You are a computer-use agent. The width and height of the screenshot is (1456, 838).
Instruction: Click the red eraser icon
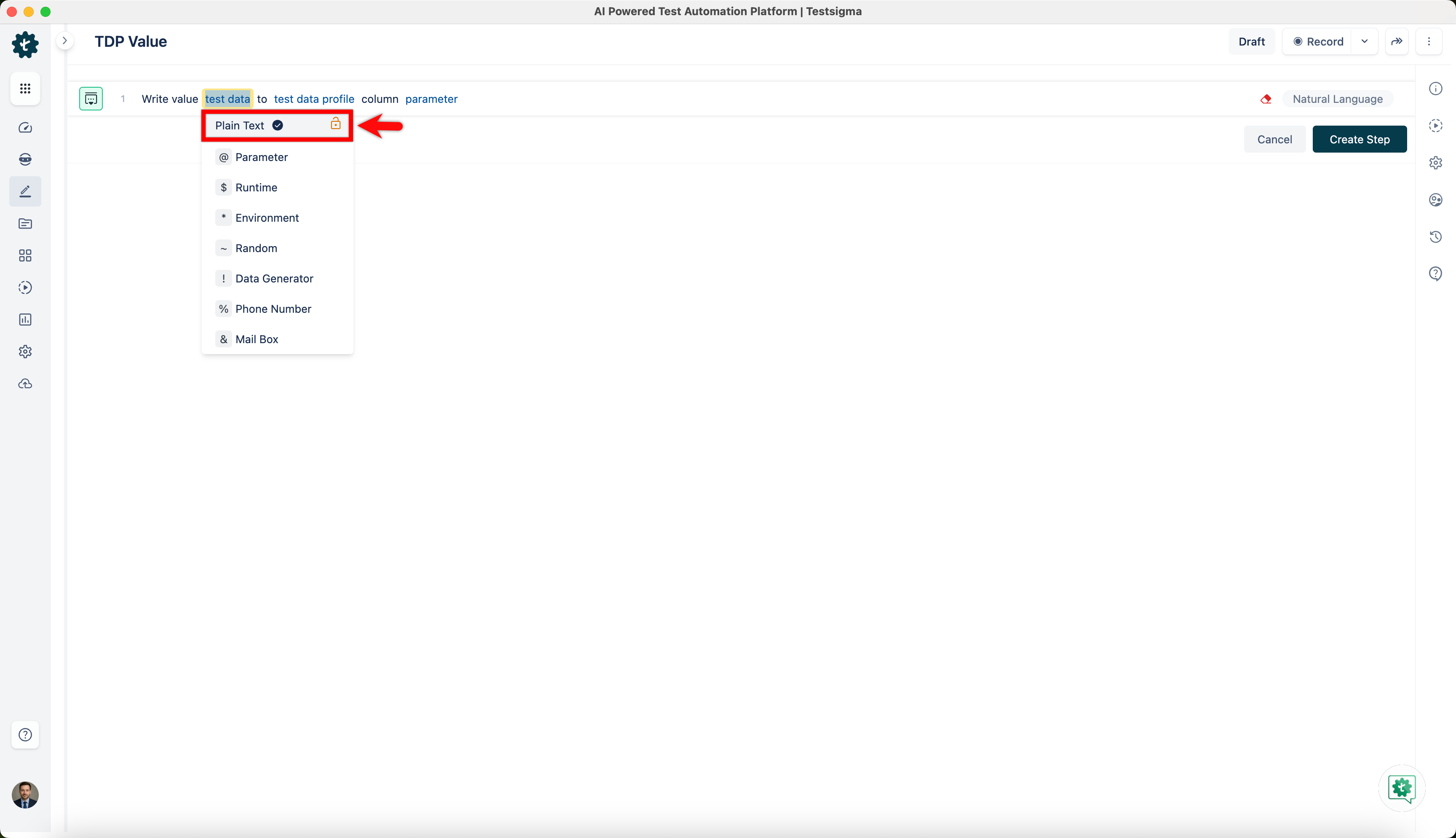coord(1266,99)
